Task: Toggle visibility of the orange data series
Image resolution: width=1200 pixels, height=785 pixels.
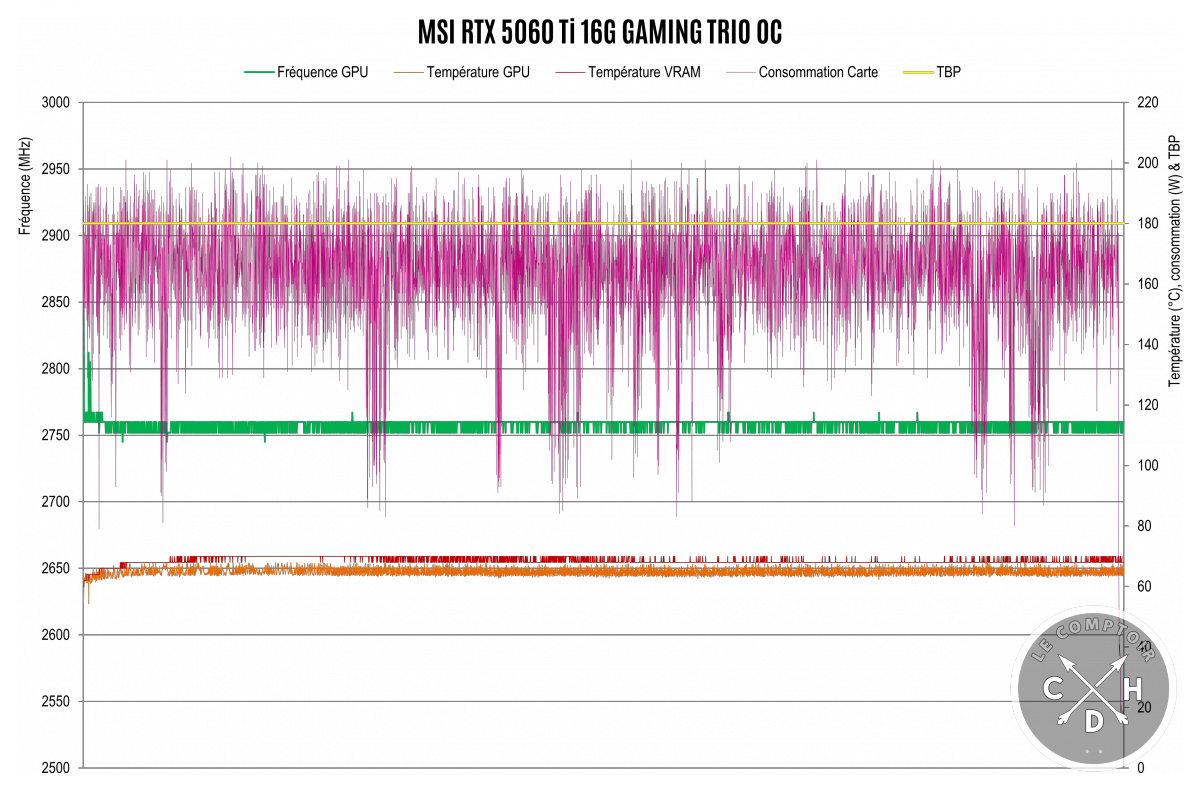Action: click(409, 72)
